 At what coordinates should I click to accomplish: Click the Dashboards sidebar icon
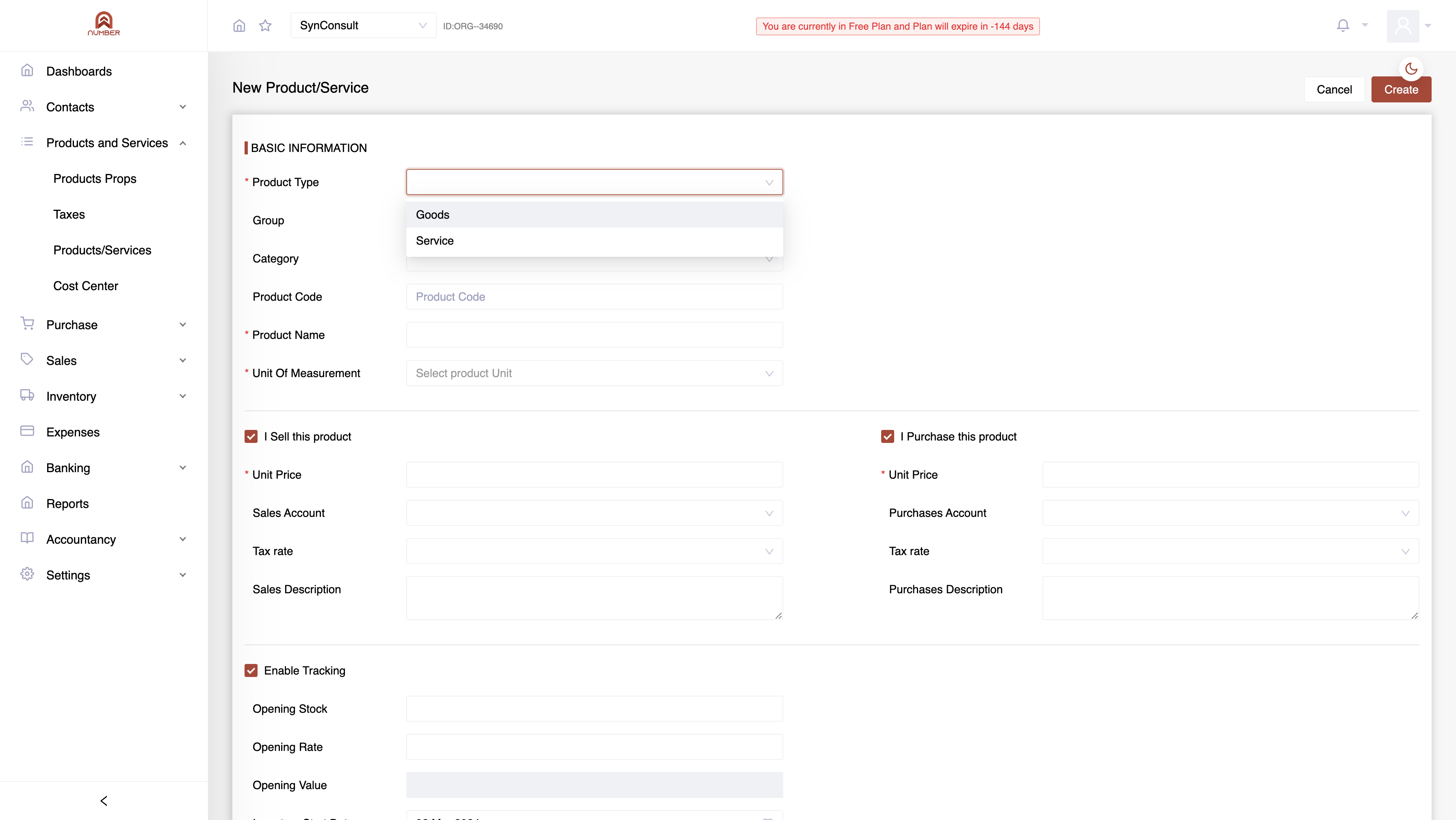(x=27, y=70)
